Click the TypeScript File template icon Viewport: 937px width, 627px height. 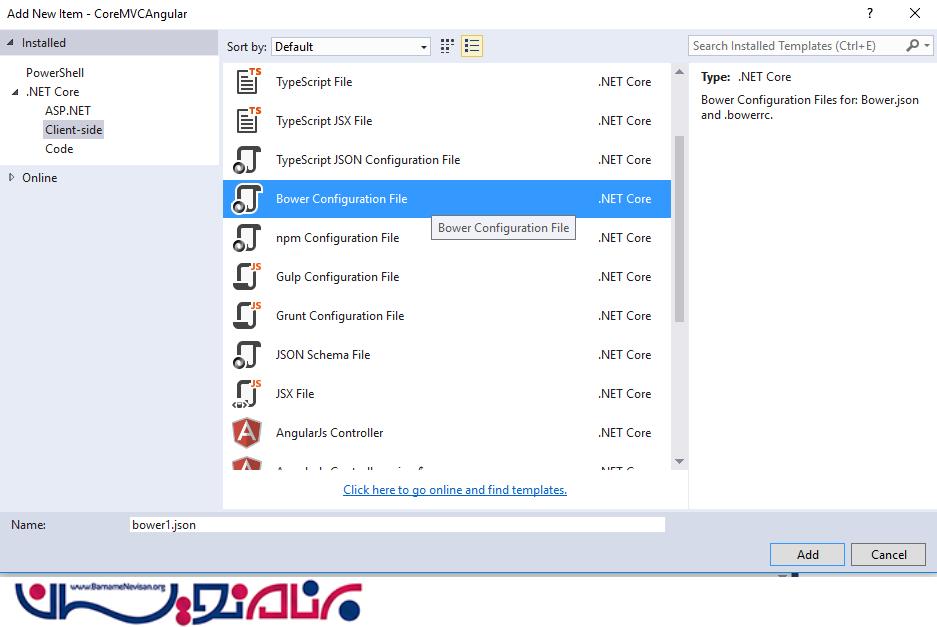coord(247,82)
